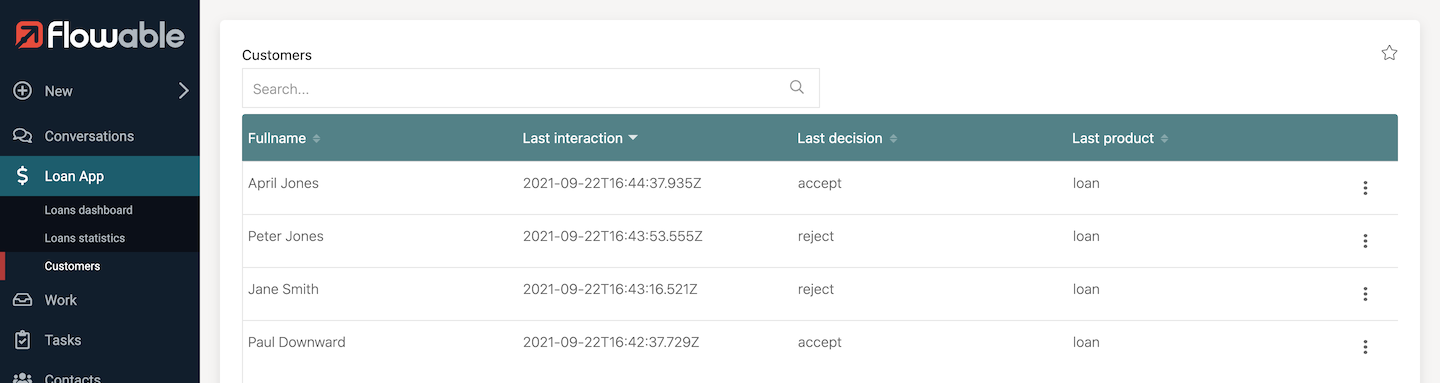Open the Contacts people icon

click(x=22, y=379)
